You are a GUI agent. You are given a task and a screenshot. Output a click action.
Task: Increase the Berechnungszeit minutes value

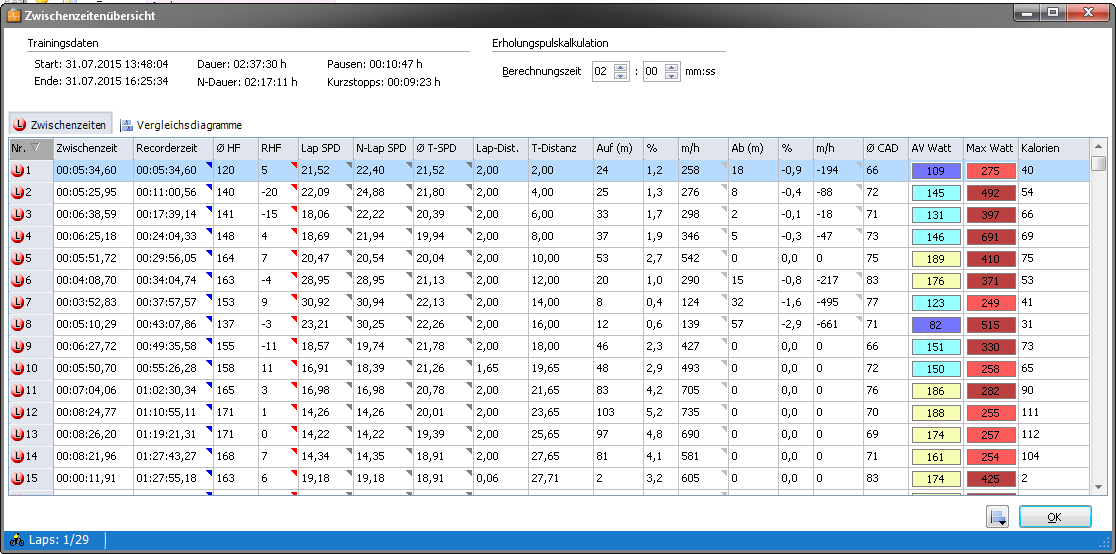(x=621, y=68)
